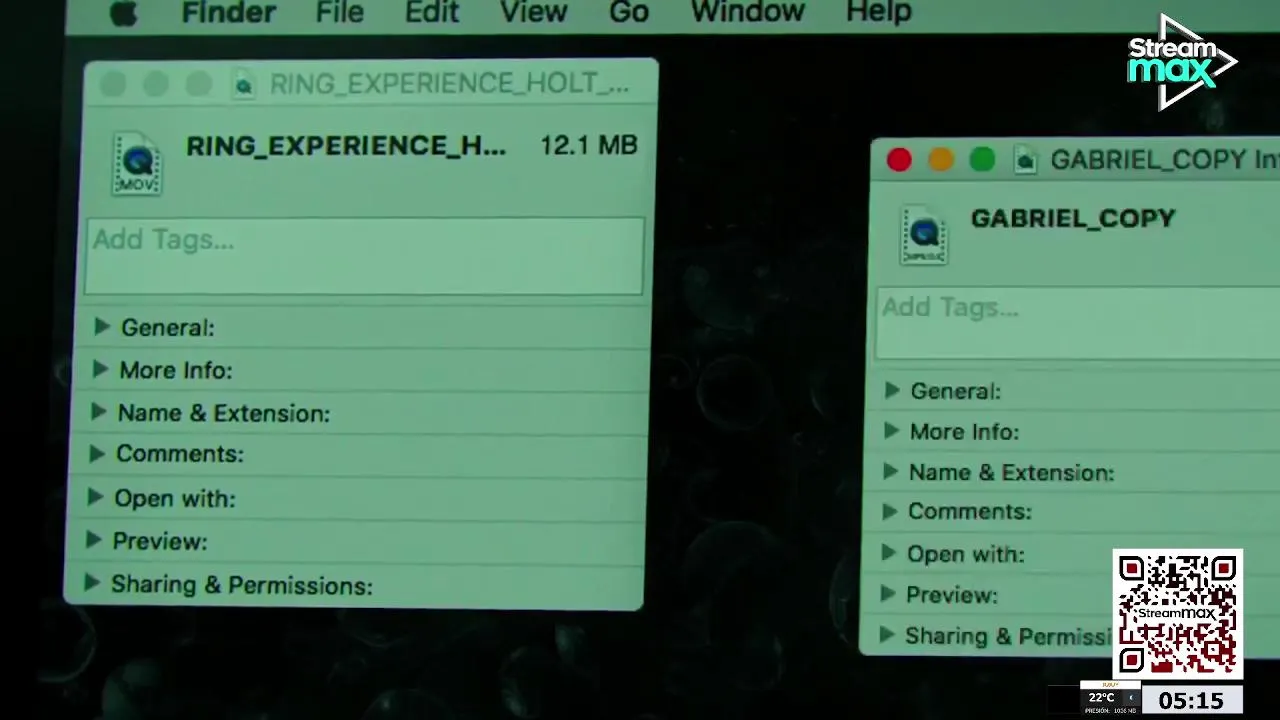Click the MOV file icon beside RING_EXPERIENCE_H...
This screenshot has width=1280, height=720.
[137, 164]
